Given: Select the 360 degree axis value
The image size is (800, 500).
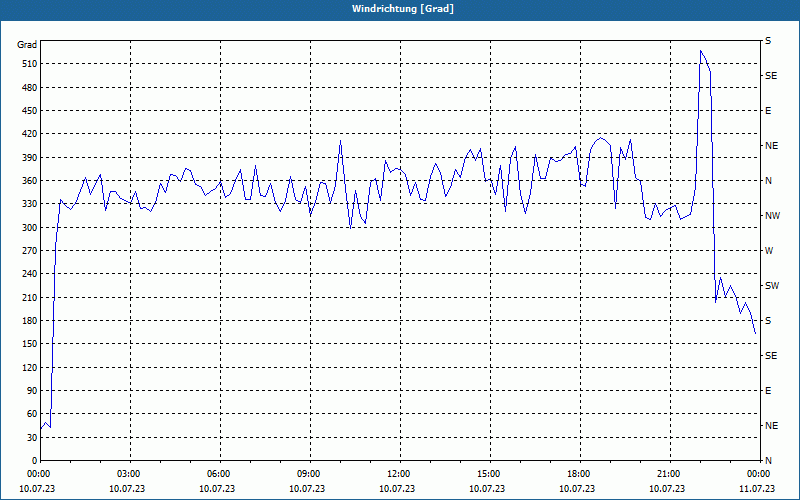Looking at the screenshot, I should [30, 181].
